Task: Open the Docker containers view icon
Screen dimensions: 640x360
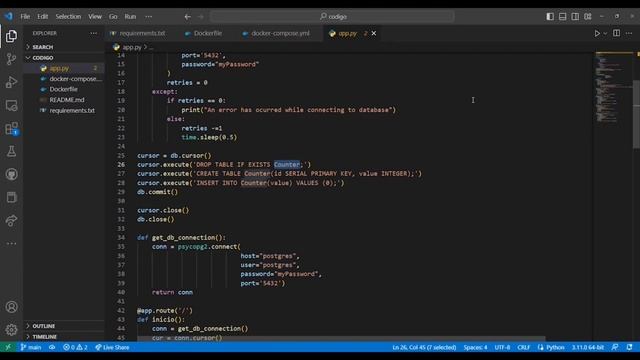Action: pyautogui.click(x=11, y=198)
